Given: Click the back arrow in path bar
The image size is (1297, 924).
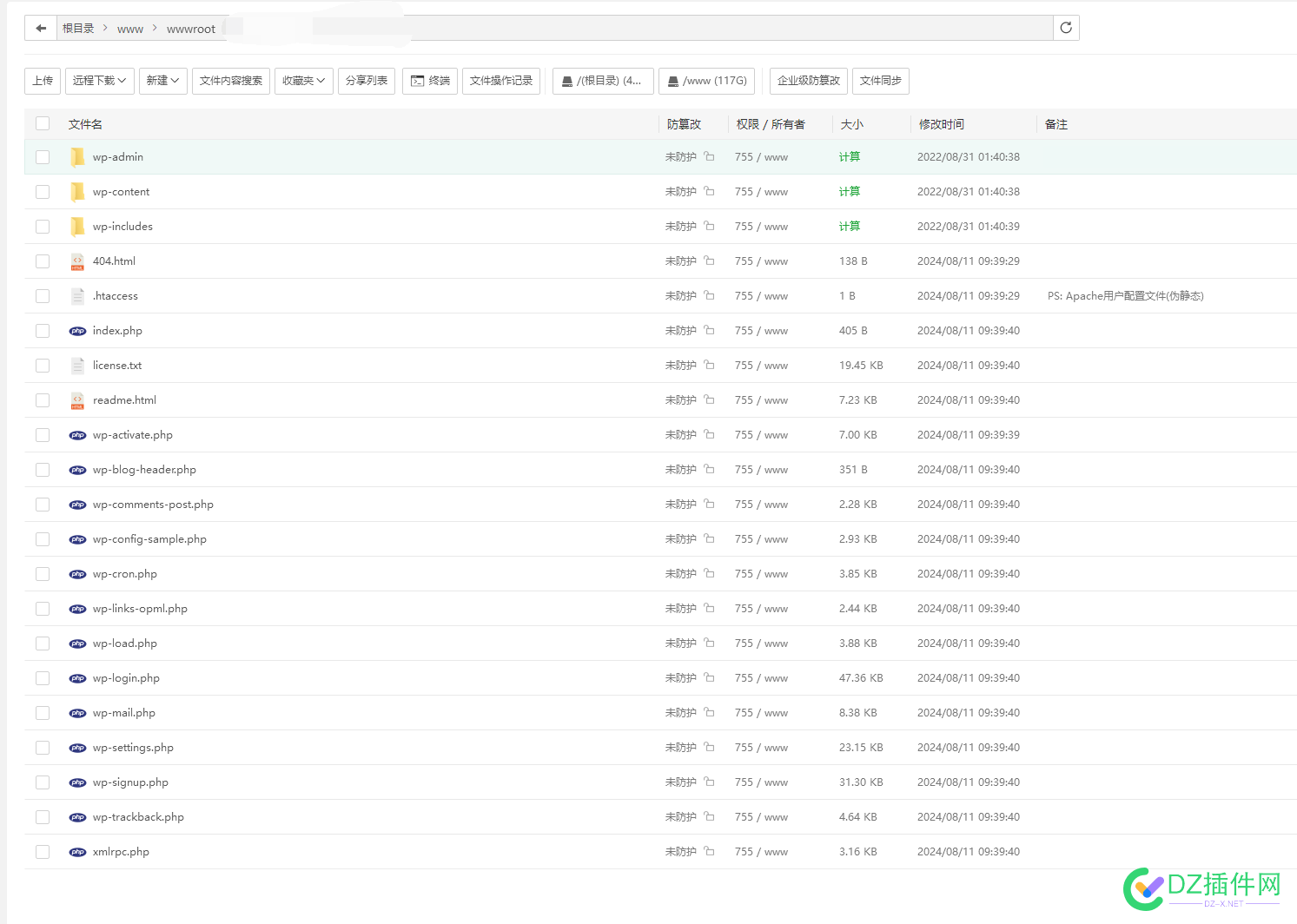Looking at the screenshot, I should coord(41,28).
